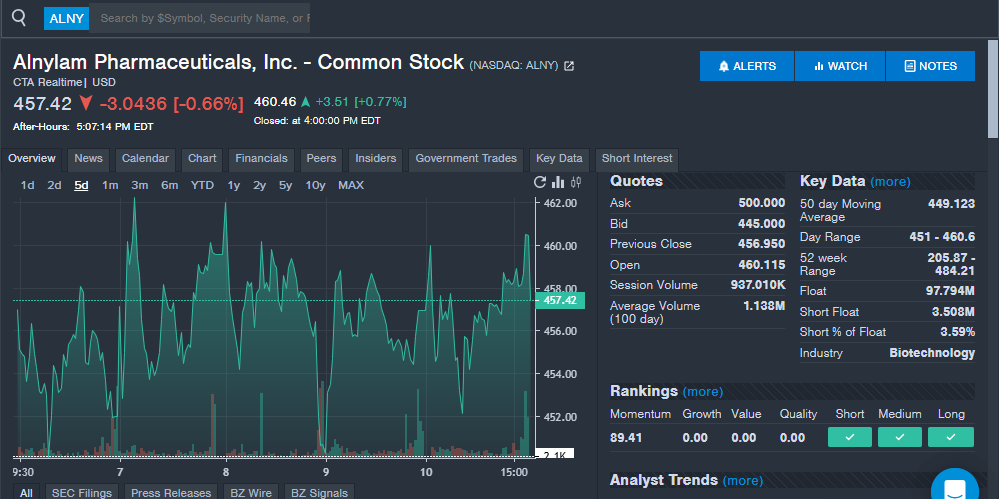Toggle the Medium ranking checkmark
The height and width of the screenshot is (499, 999).
point(900,437)
